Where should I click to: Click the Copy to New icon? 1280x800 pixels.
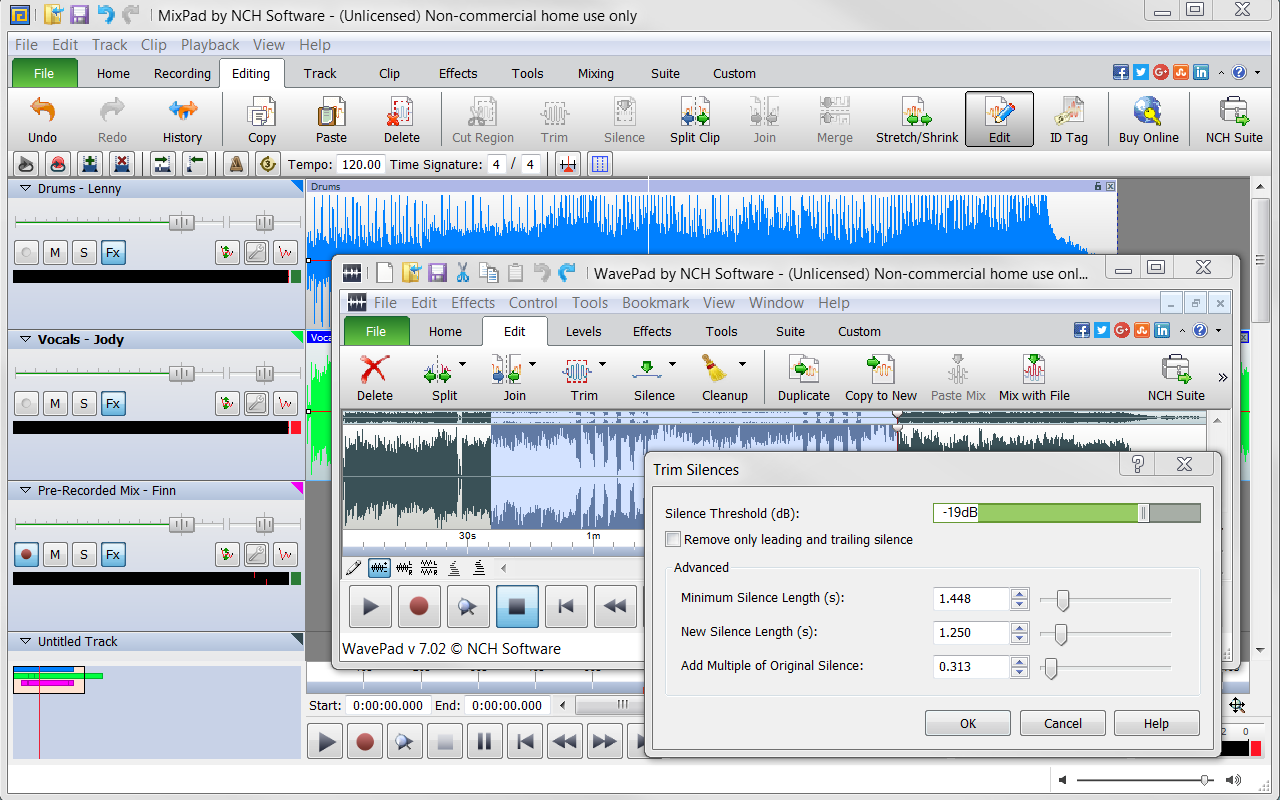click(880, 370)
